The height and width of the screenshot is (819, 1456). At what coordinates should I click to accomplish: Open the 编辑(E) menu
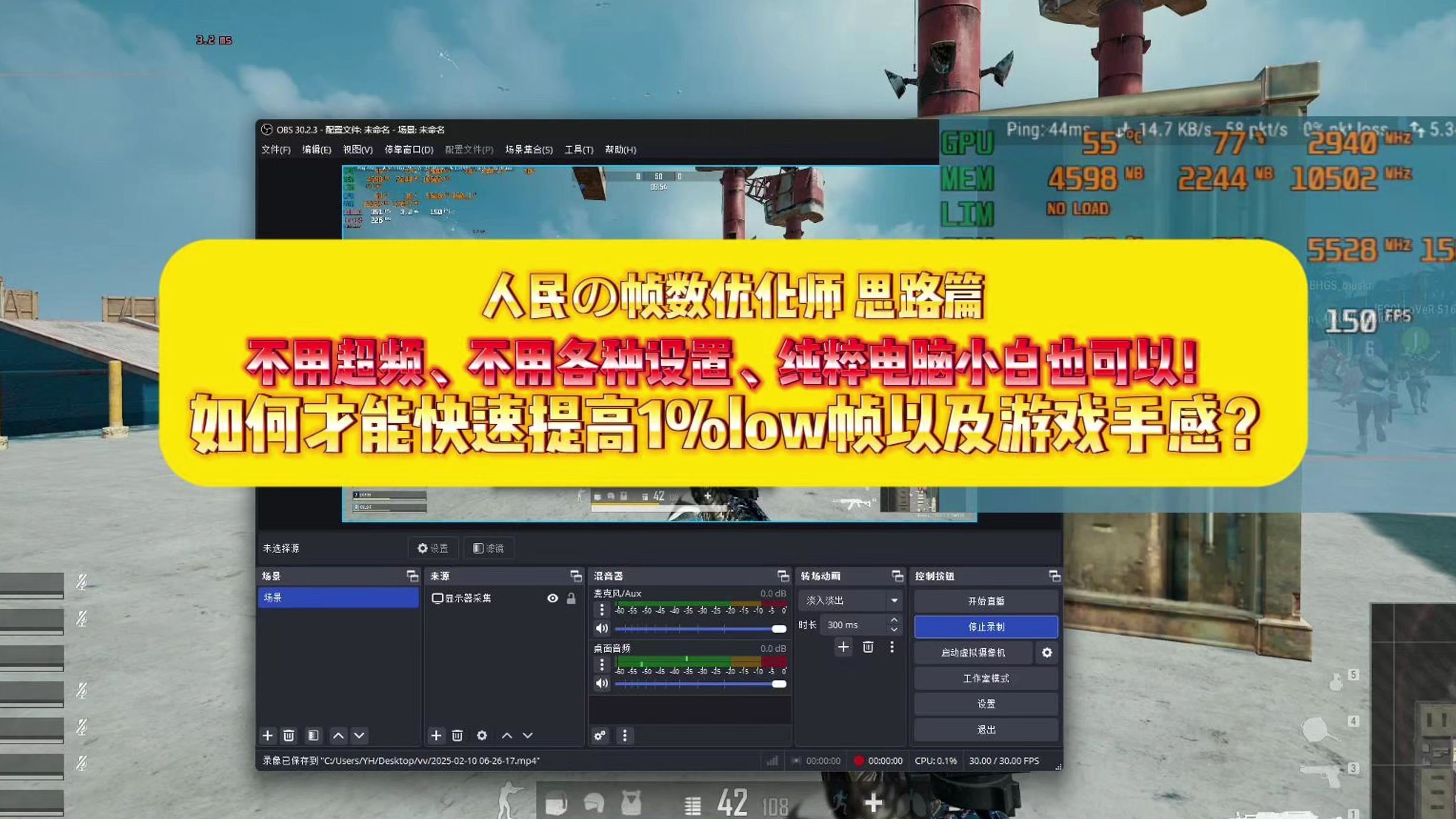(x=317, y=149)
